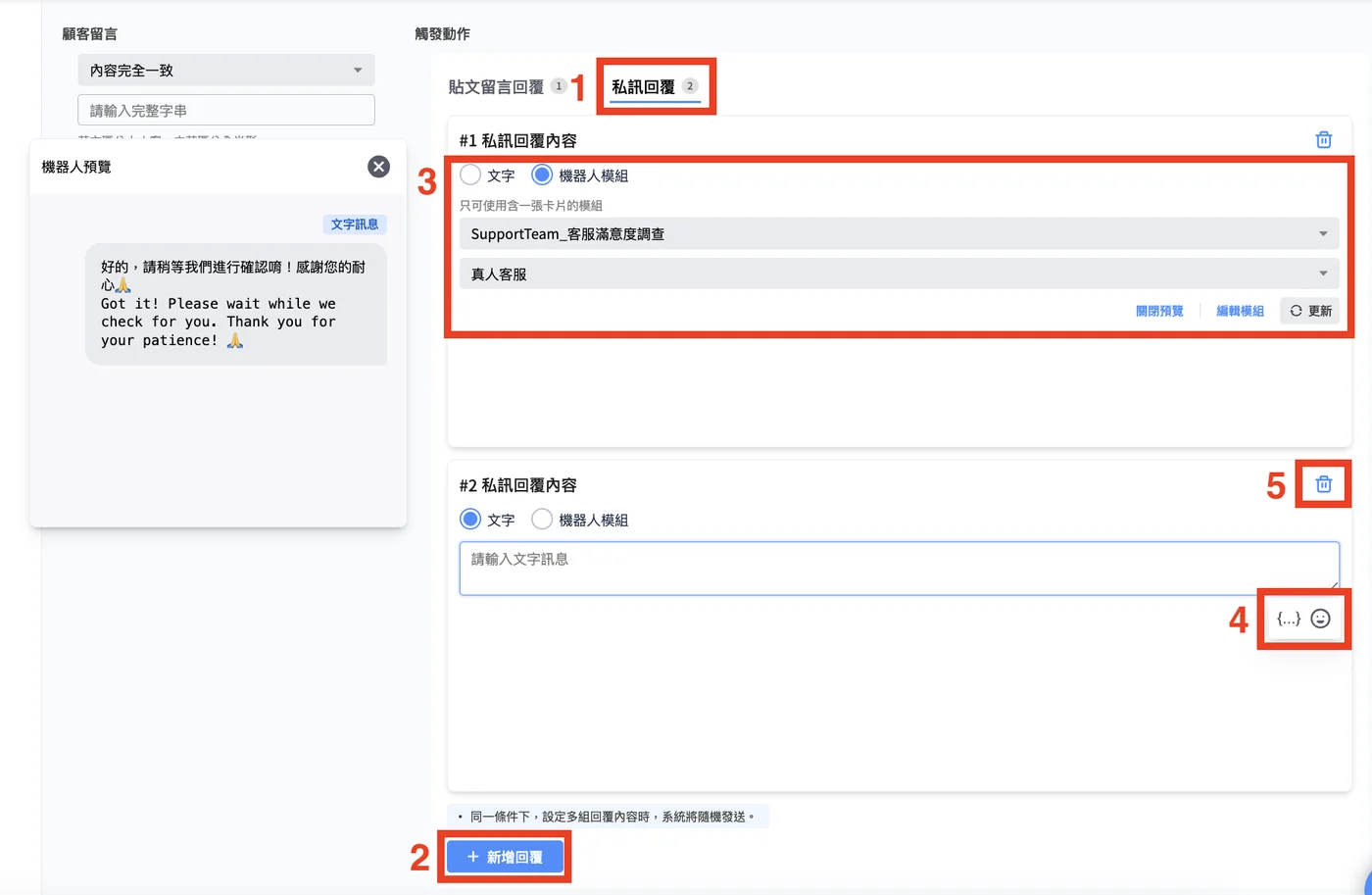The width and height of the screenshot is (1372, 895).
Task: Delete the #2 private reply content
Action: click(x=1323, y=484)
